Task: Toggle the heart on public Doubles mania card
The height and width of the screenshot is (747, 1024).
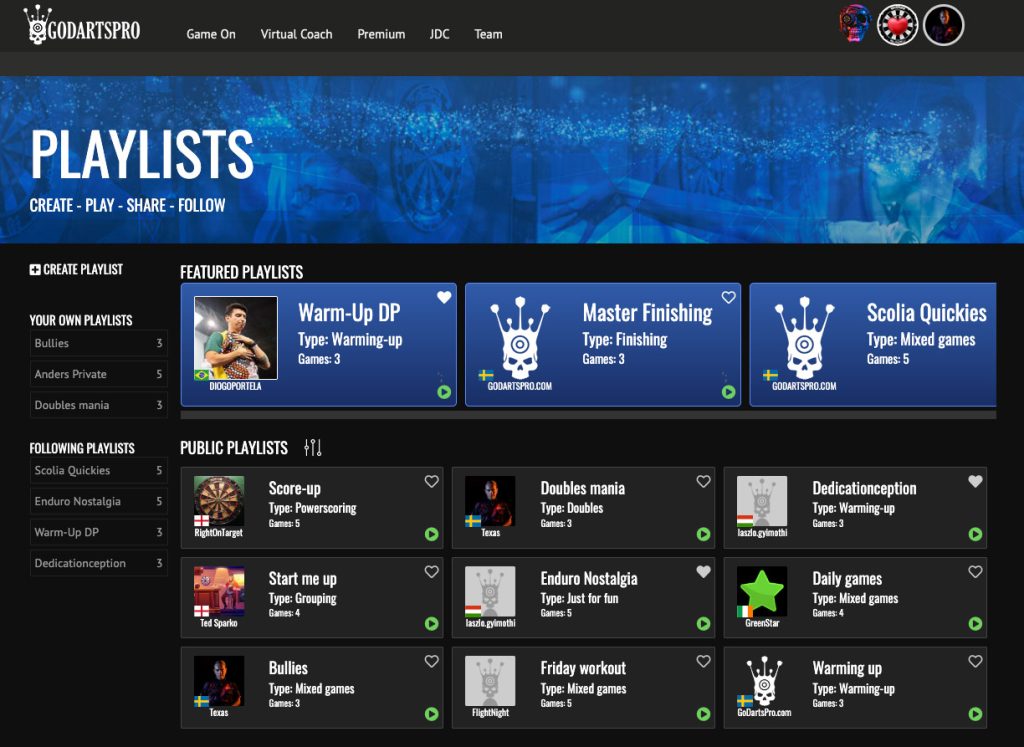Action: pos(703,481)
